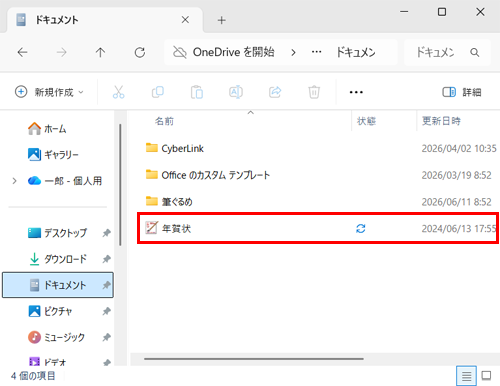Click the Cut scissors icon
Viewport: 500px width, 386px height.
[118, 92]
